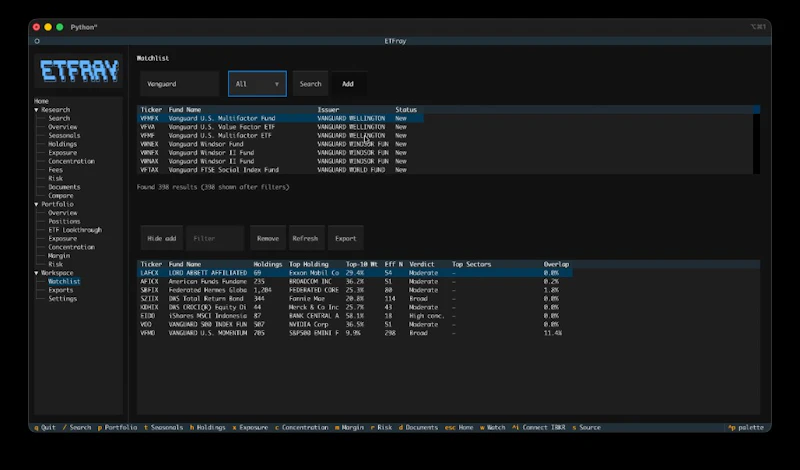Click the Search button next to the All dropdown
The image size is (800, 470).
tap(310, 84)
